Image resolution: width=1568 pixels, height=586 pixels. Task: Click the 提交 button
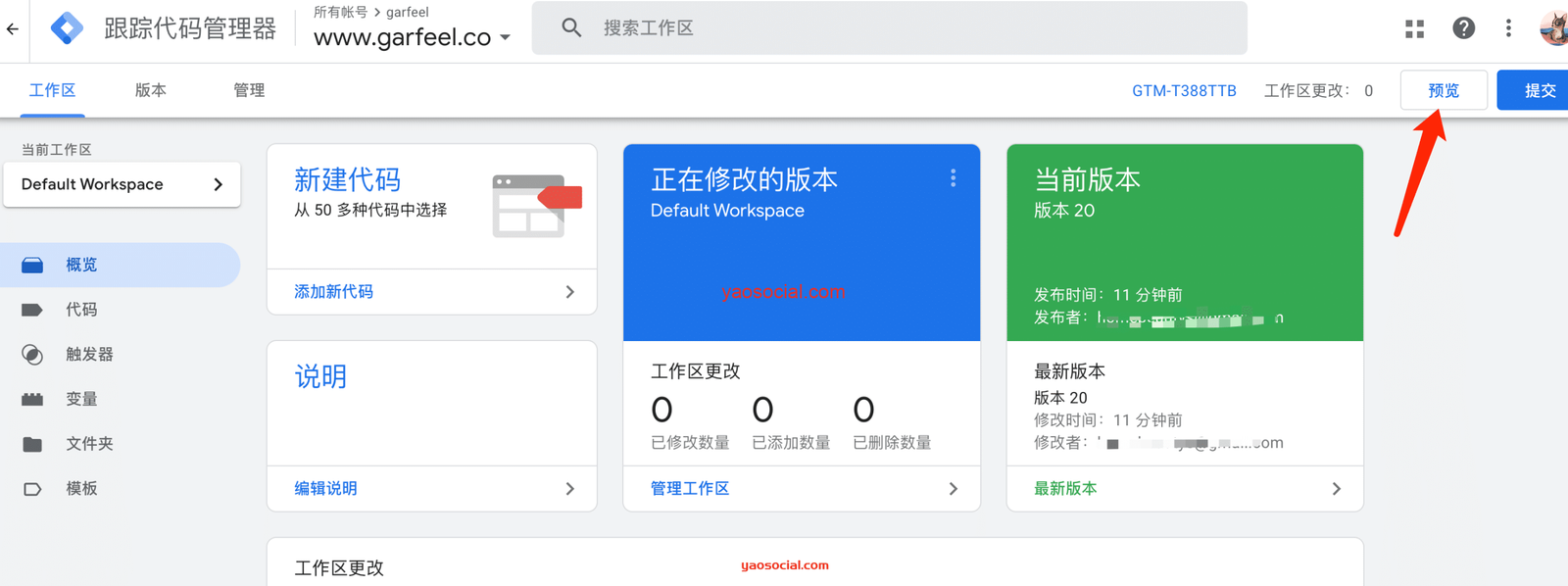click(x=1539, y=90)
